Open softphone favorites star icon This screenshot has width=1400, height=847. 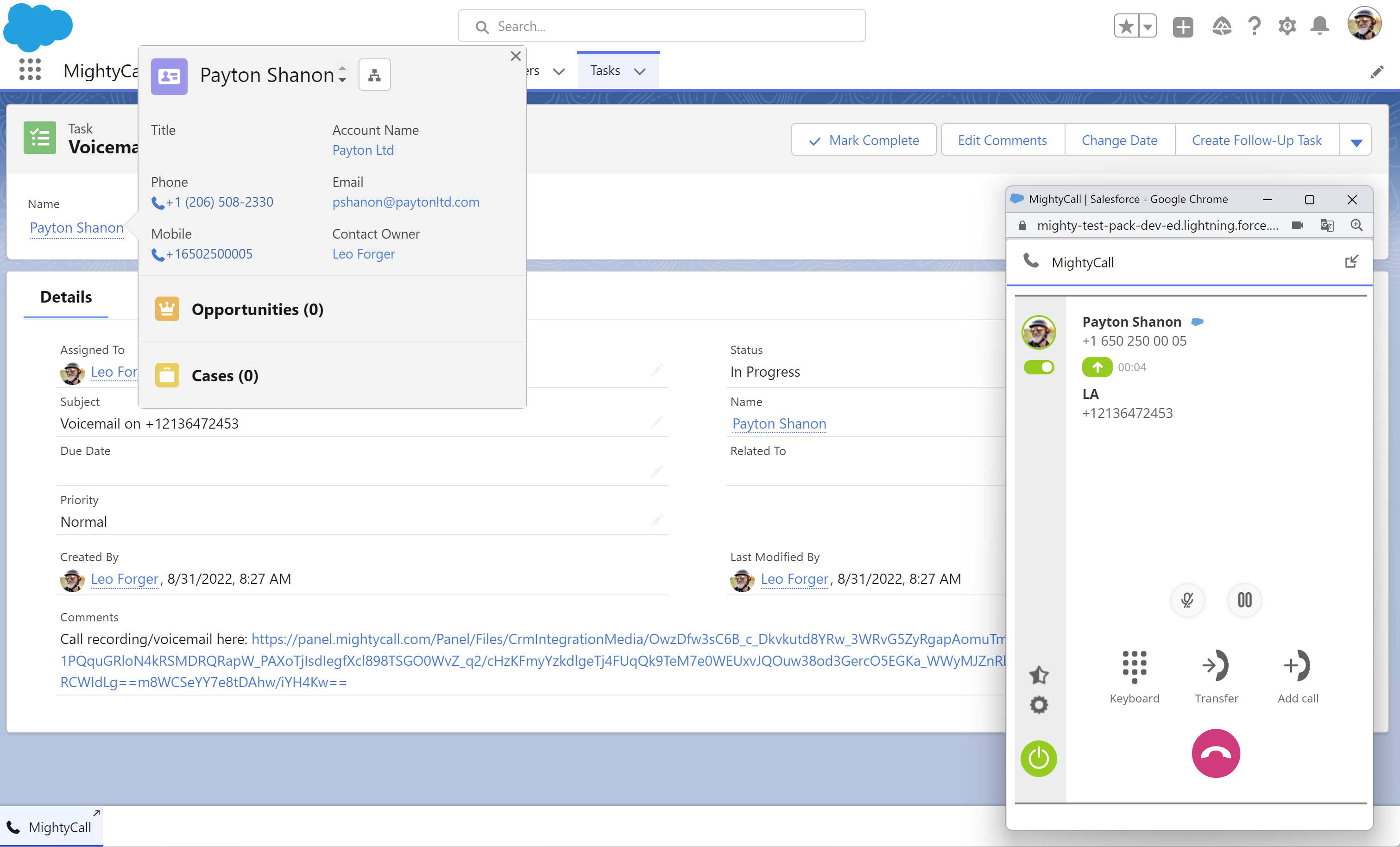[x=1039, y=675]
